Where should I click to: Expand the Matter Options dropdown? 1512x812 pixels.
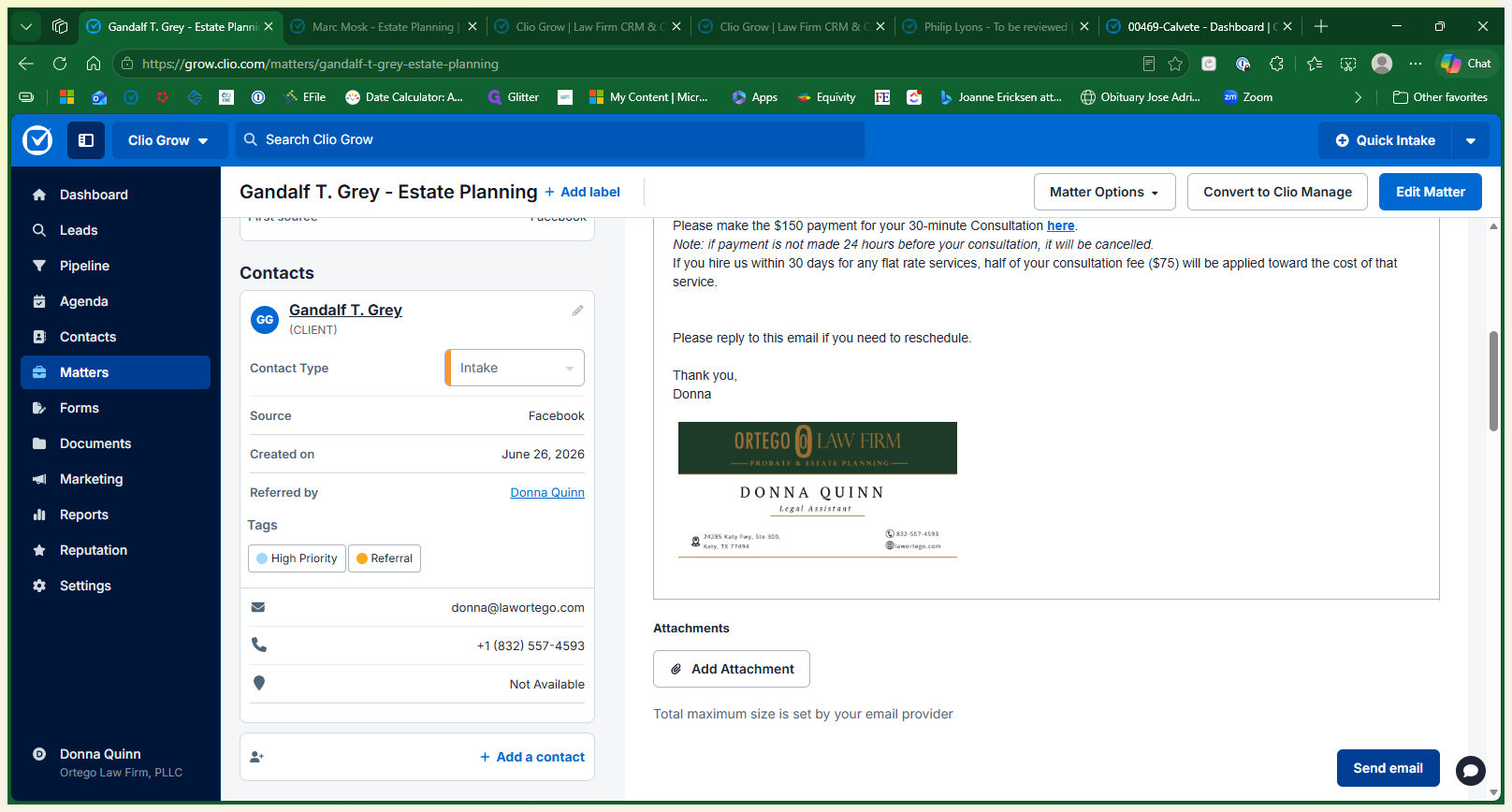pyautogui.click(x=1105, y=192)
